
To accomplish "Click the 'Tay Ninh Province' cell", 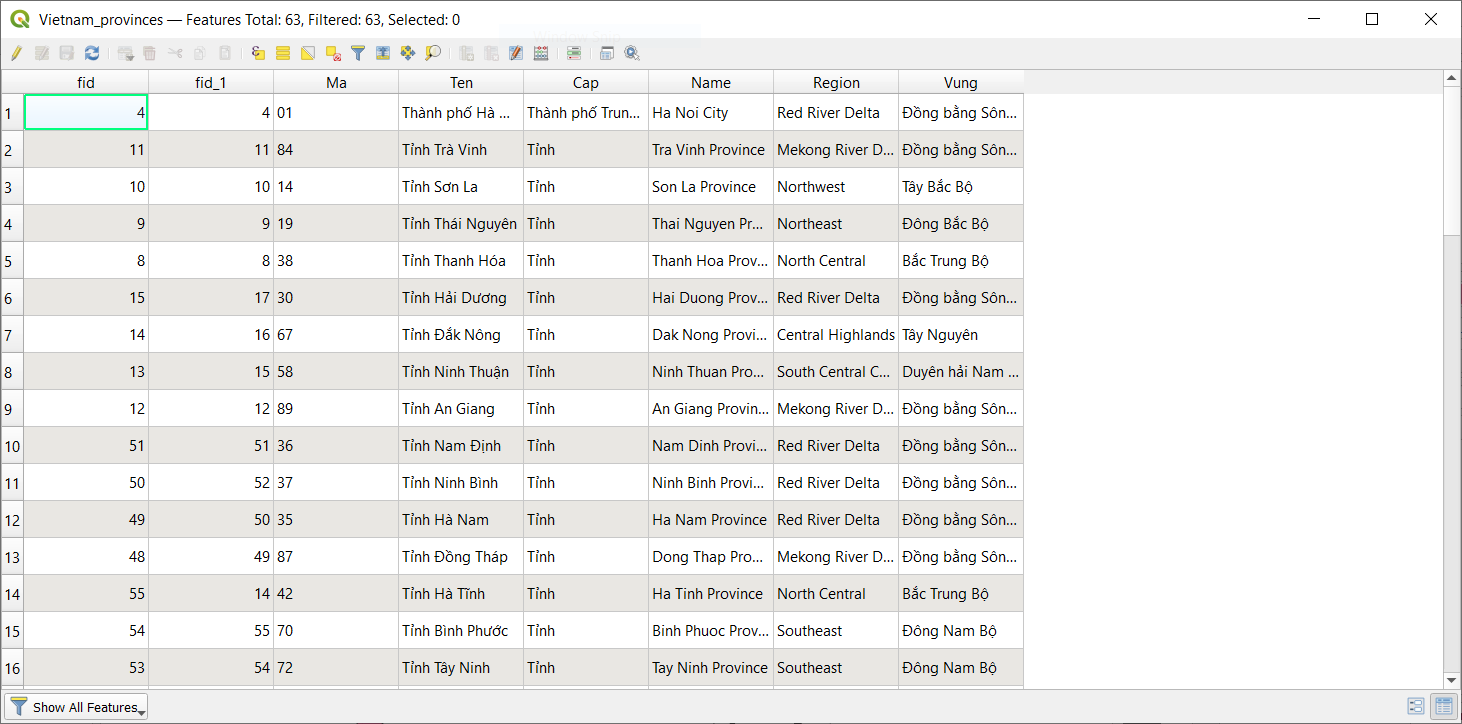I will click(x=711, y=668).
